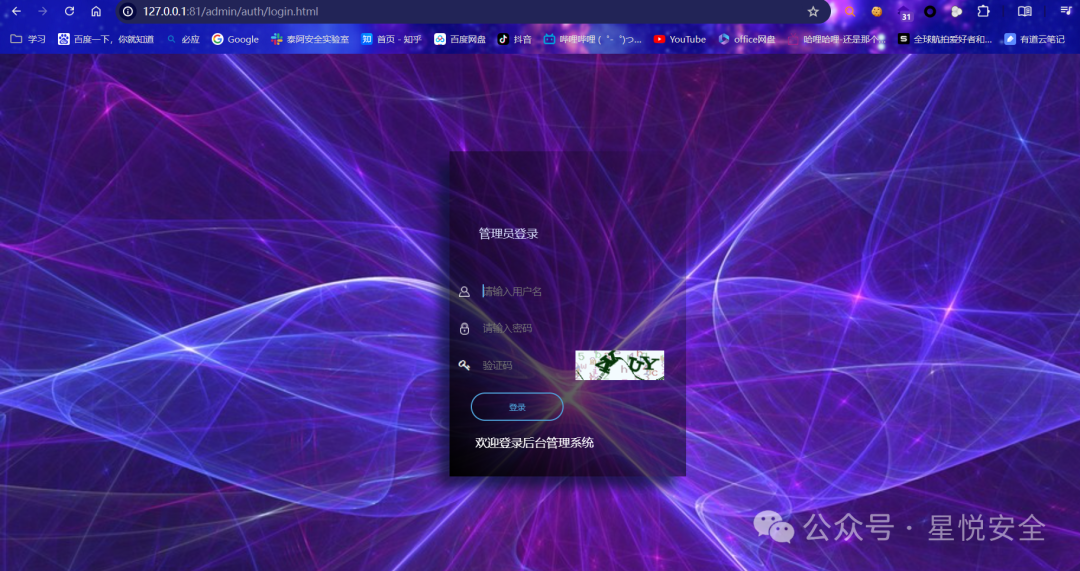
Task: Open the 百度网盘 bookmark
Action: (x=460, y=39)
